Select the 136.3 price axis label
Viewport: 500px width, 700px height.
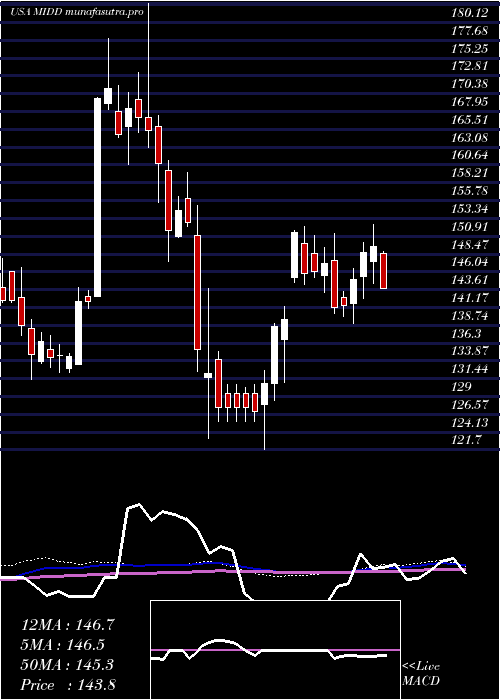pos(467,333)
